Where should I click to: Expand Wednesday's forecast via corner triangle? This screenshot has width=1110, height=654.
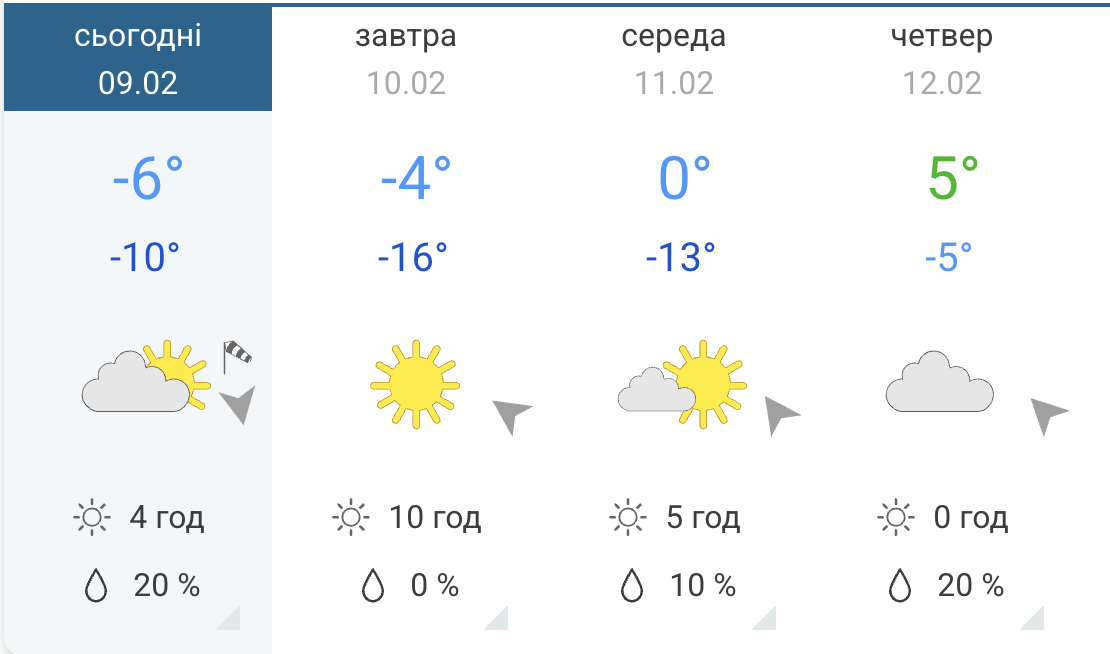[x=766, y=620]
